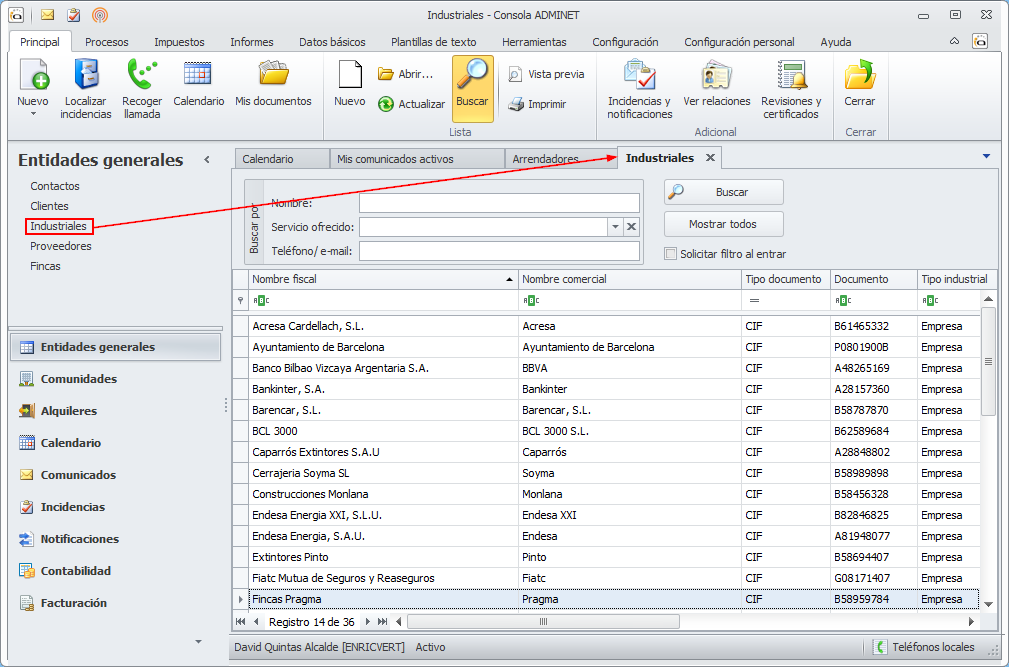Open Revisiones y certificados icon

pos(791,77)
